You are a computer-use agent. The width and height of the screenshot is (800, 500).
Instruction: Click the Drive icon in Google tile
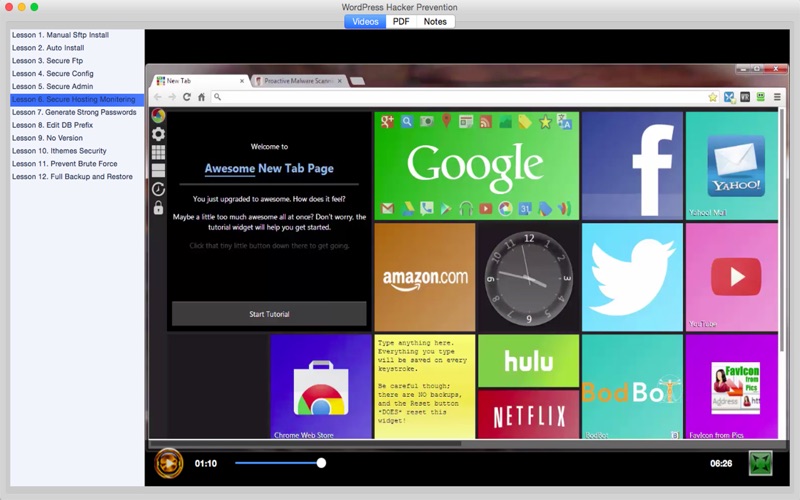[407, 208]
